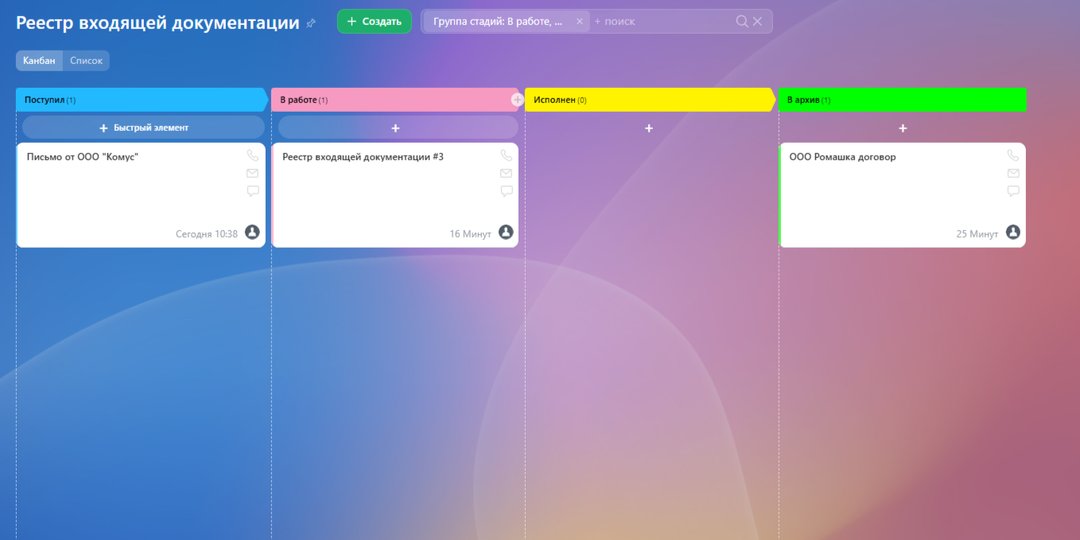
Task: Click user avatar on Реестр #3 card
Action: click(x=506, y=232)
